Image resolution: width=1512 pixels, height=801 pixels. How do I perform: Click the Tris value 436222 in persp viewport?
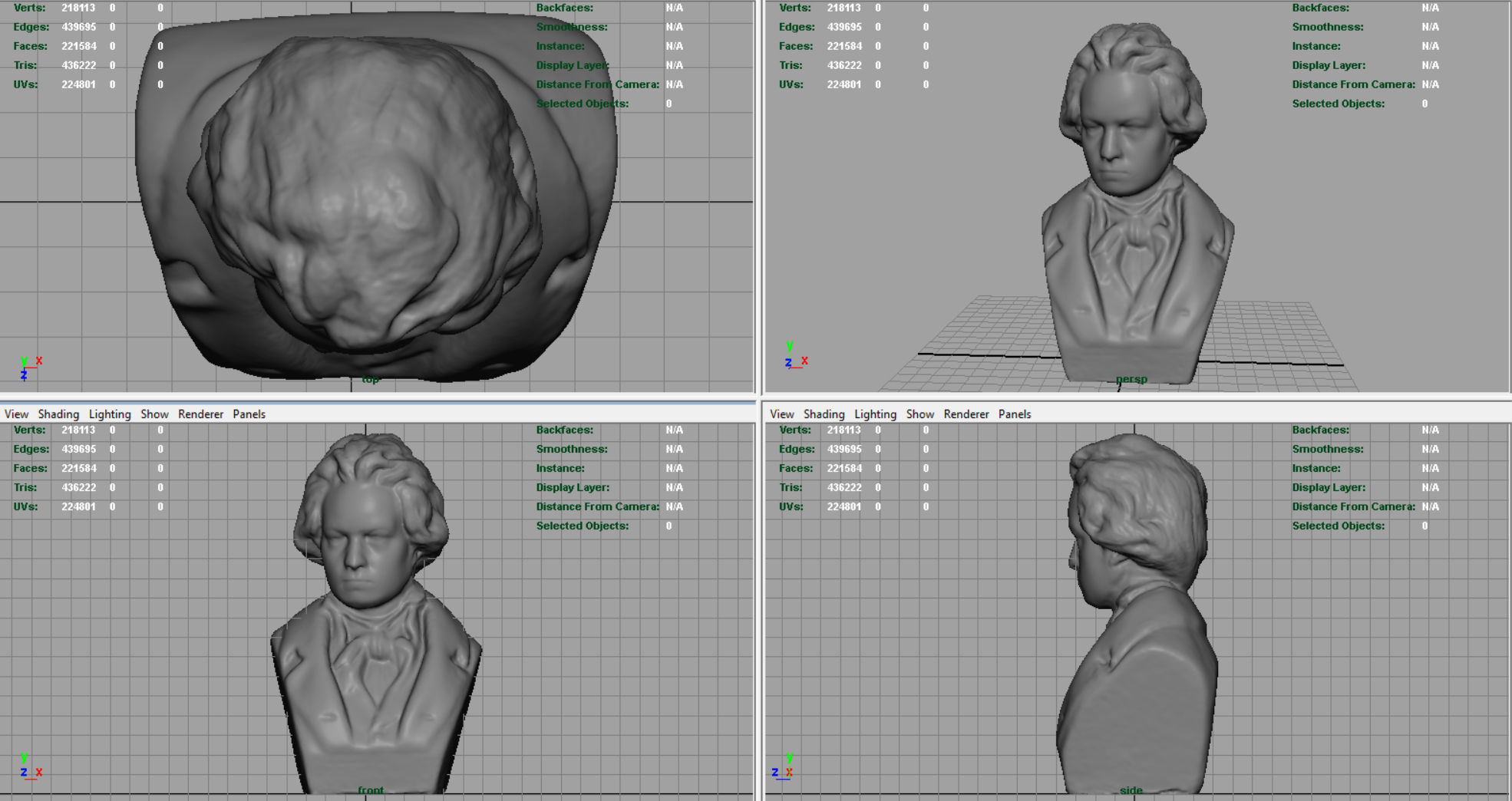tap(843, 65)
